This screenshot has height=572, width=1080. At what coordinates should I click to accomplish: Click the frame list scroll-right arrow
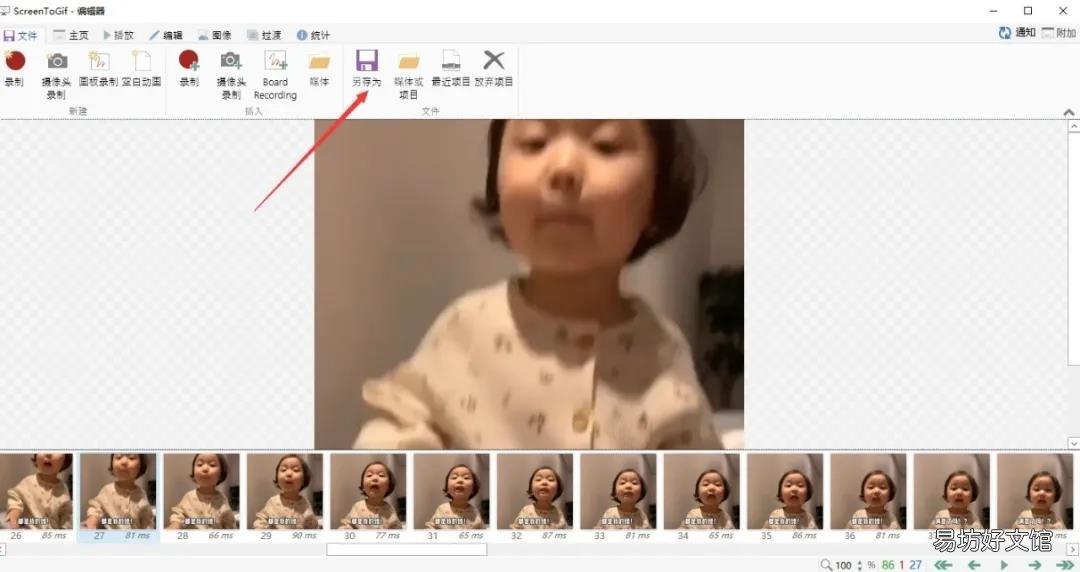[1074, 550]
